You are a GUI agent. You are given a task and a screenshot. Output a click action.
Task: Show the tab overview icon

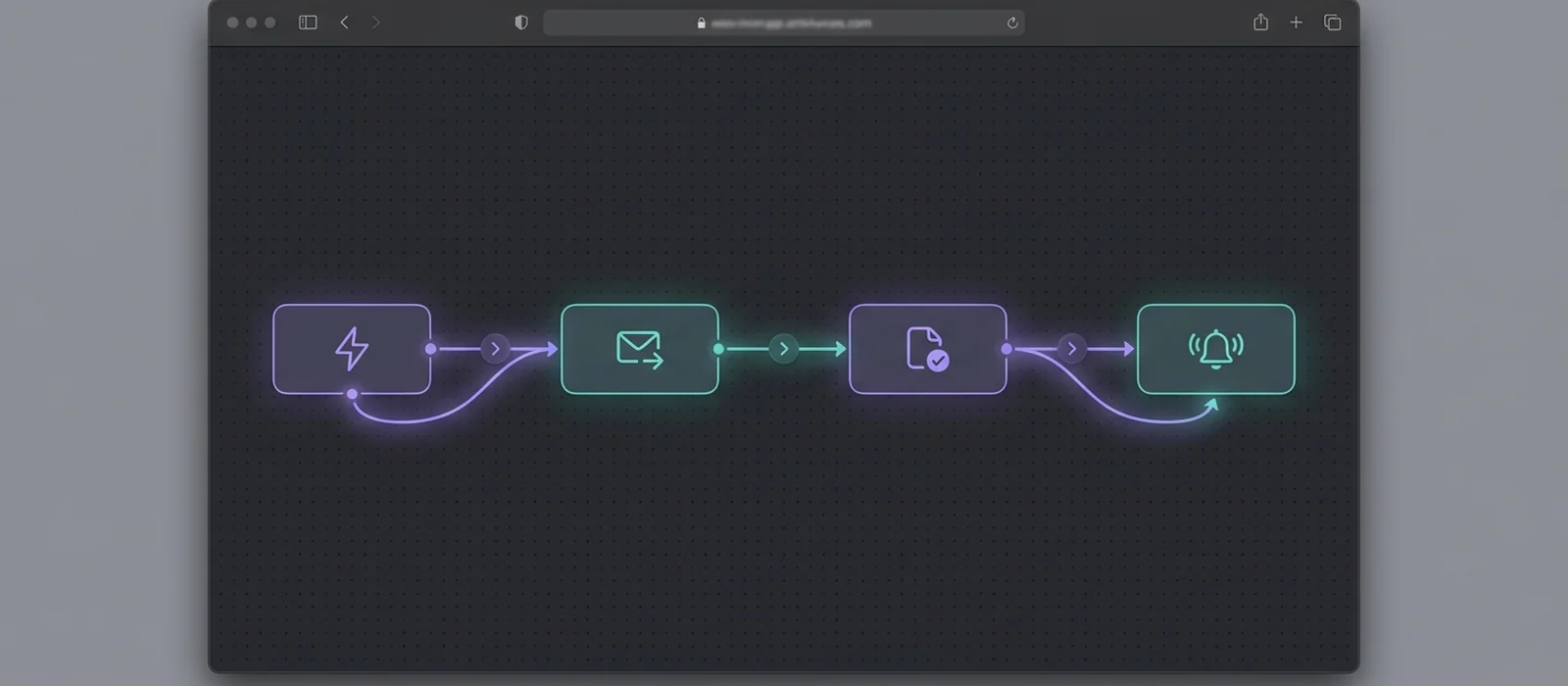[x=1333, y=23]
